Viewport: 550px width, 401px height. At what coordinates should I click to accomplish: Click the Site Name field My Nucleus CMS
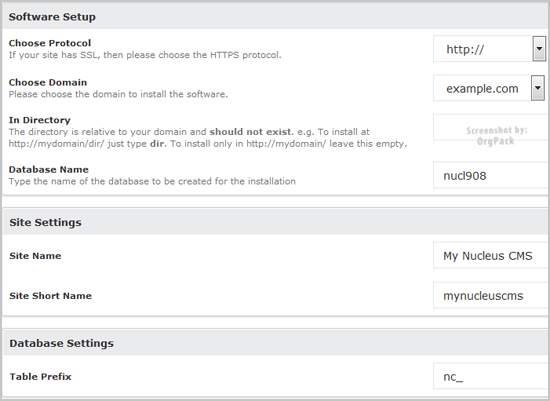click(x=491, y=255)
